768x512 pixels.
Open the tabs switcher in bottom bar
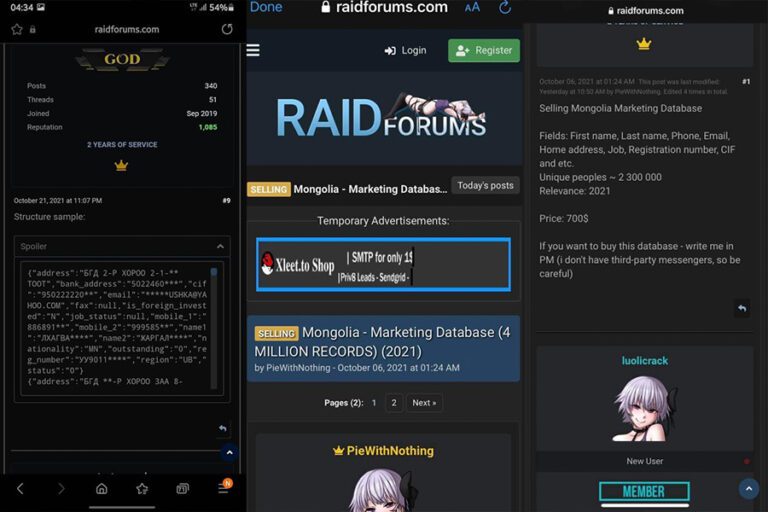coord(183,488)
